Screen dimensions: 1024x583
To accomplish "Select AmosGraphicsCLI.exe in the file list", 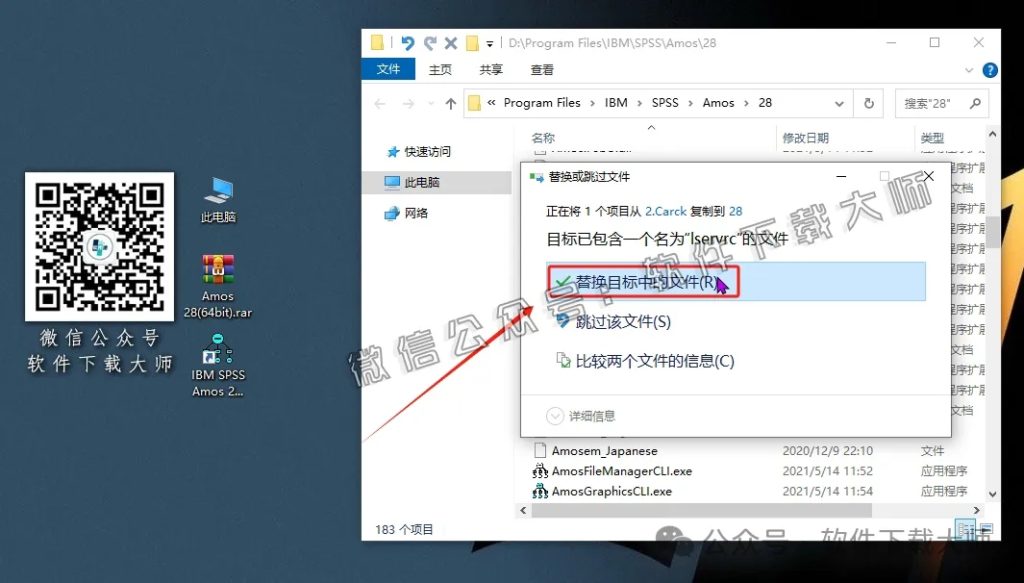I will [x=612, y=491].
